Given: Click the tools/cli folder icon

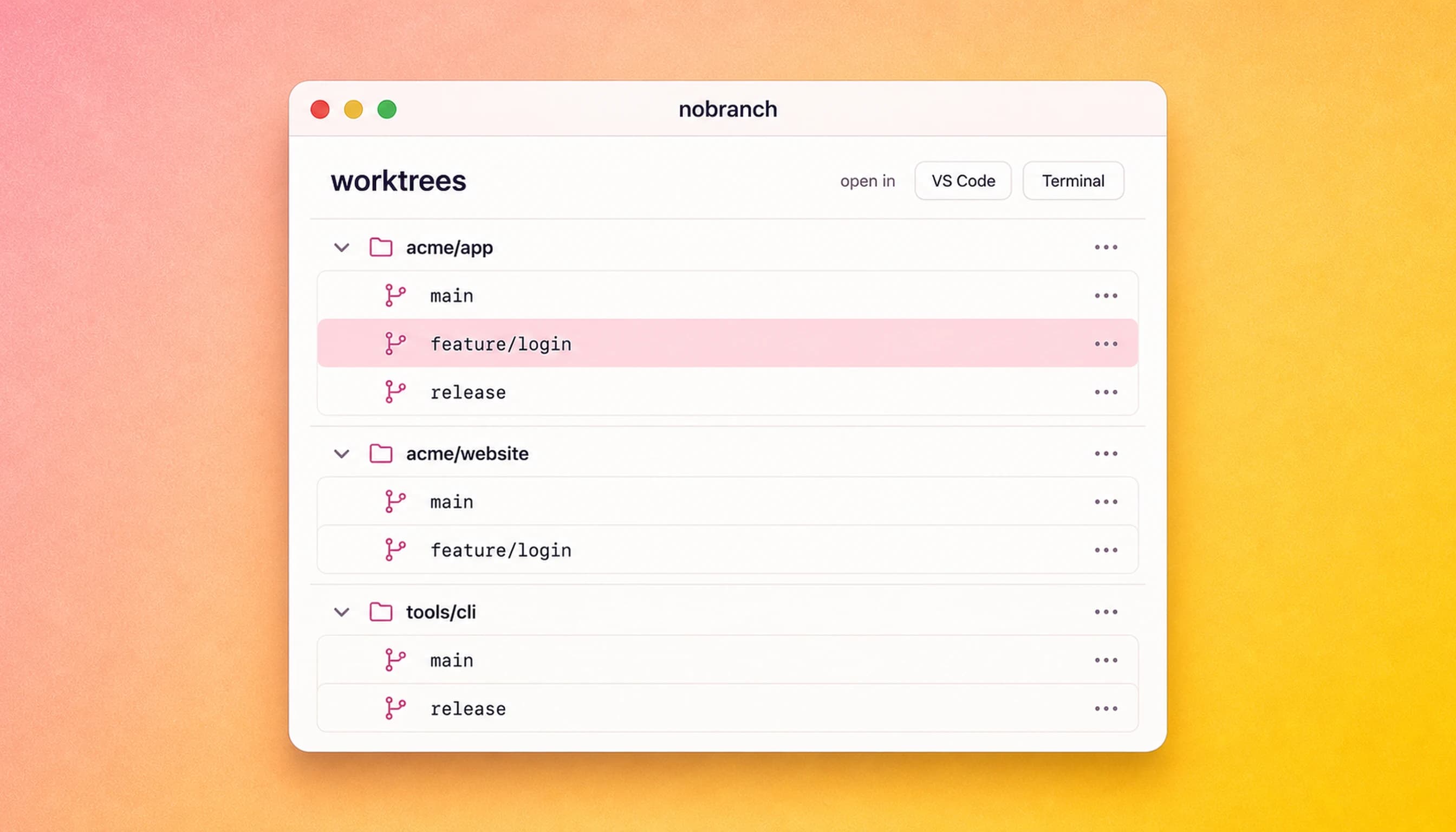Looking at the screenshot, I should [x=381, y=612].
